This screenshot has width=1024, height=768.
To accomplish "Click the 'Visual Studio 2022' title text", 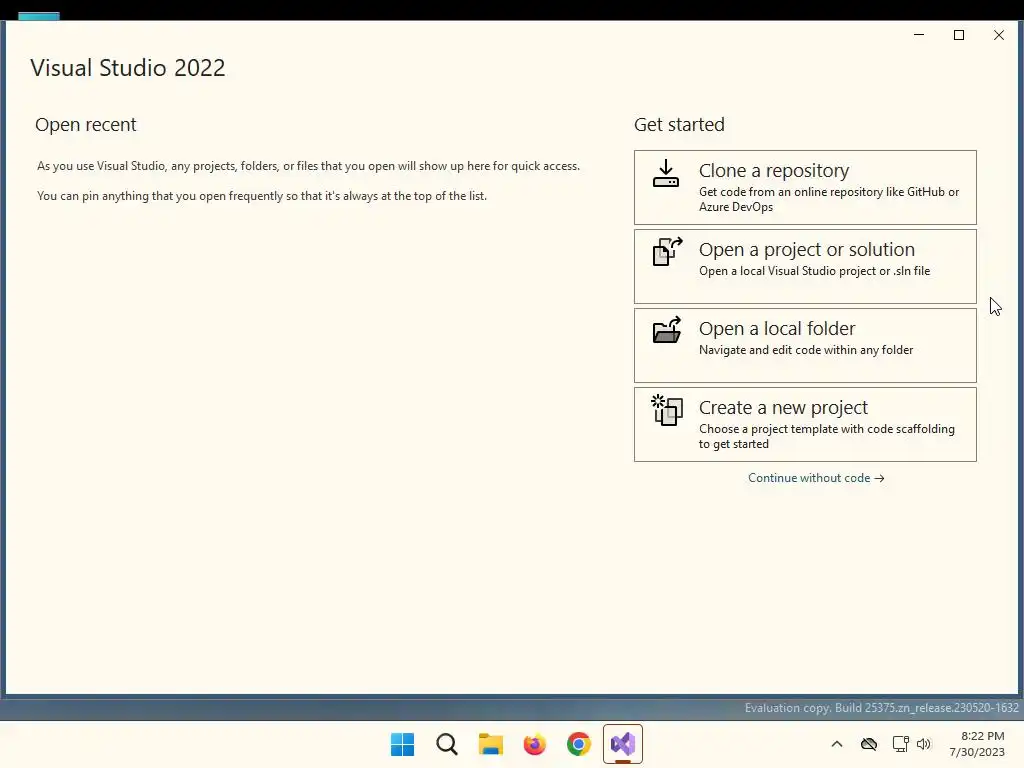I will 128,68.
